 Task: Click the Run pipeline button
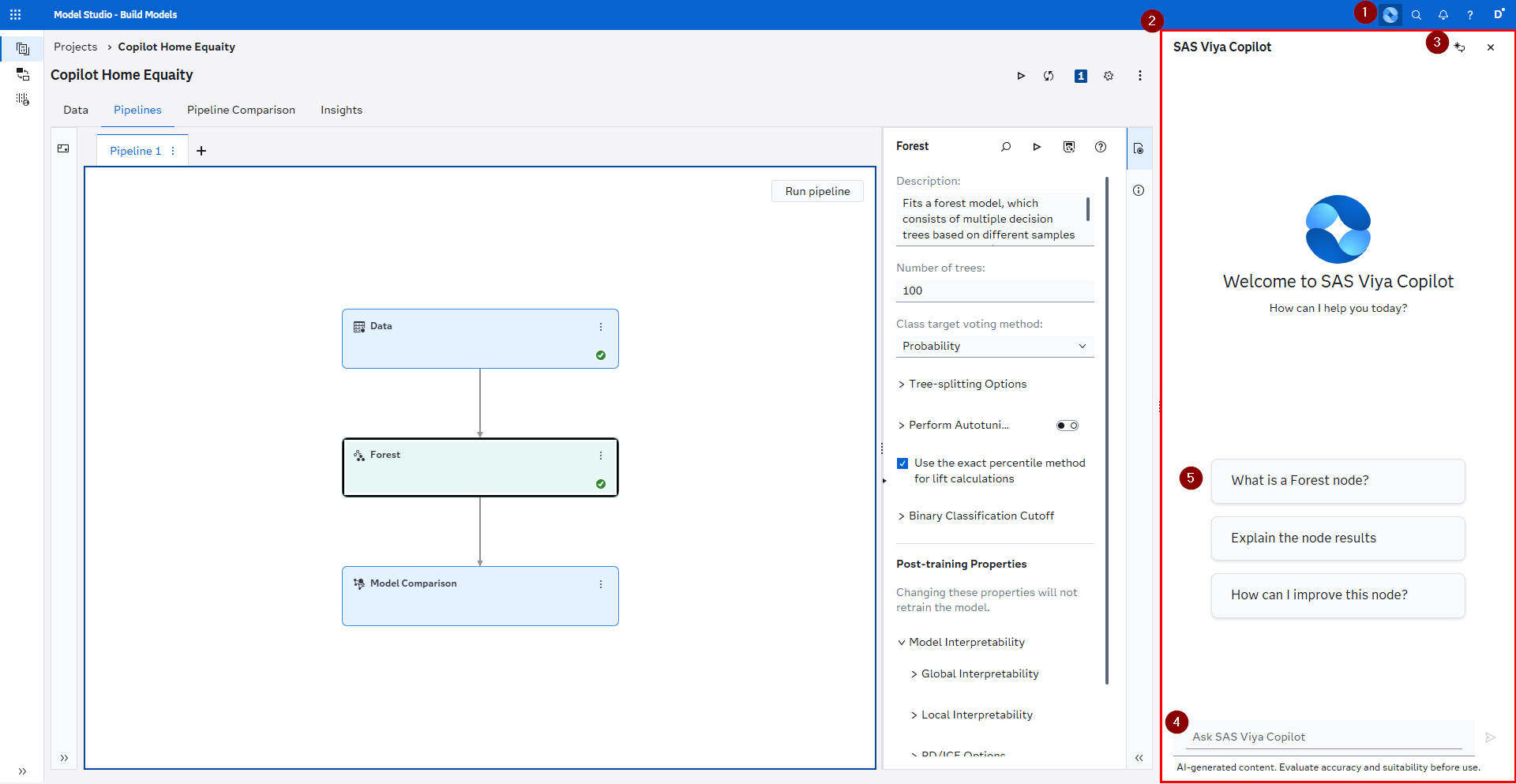pos(817,192)
